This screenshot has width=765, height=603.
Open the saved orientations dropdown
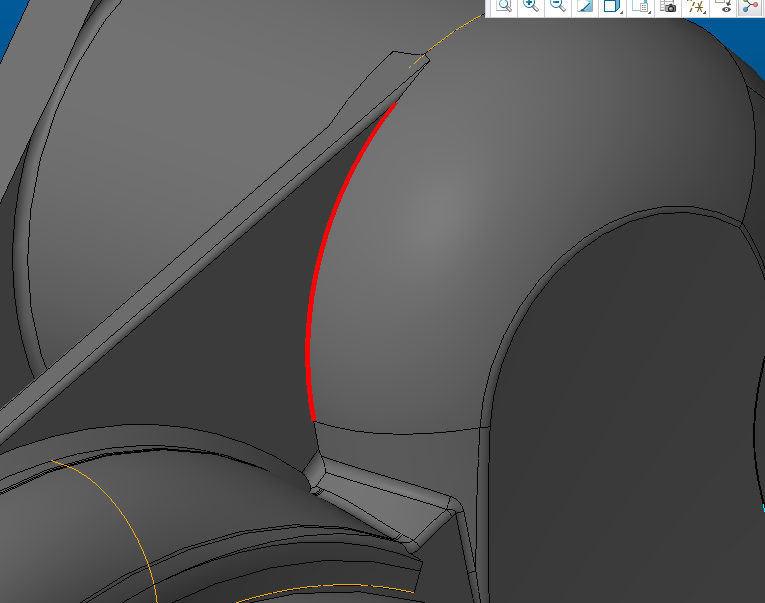tap(641, 7)
